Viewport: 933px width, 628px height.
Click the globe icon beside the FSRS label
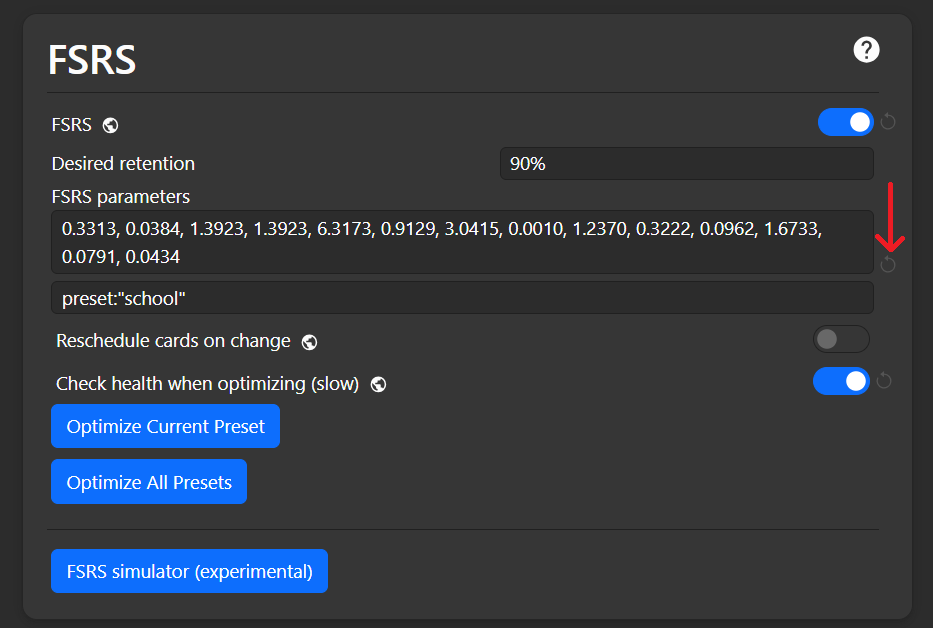111,125
